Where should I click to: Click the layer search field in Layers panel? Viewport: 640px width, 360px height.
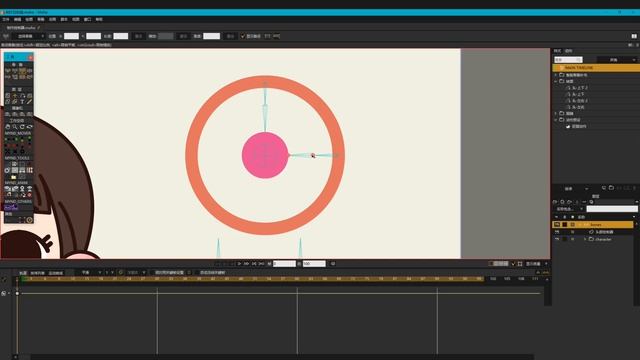click(612, 209)
